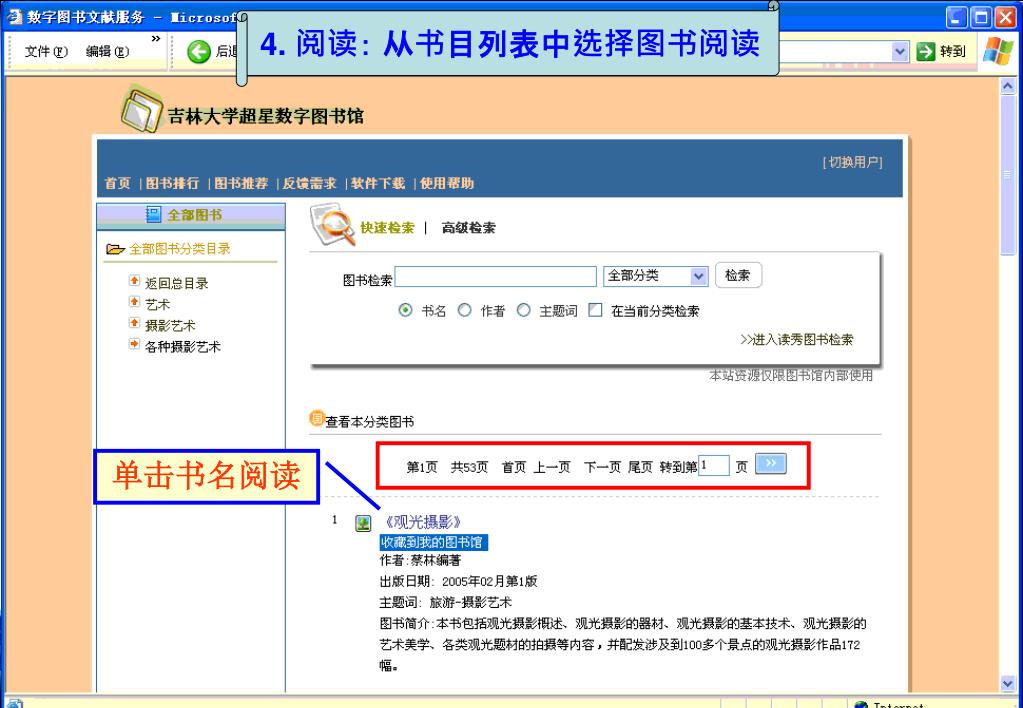The width and height of the screenshot is (1023, 708).
Task: Click the 下一页 pagination link
Action: coord(602,467)
